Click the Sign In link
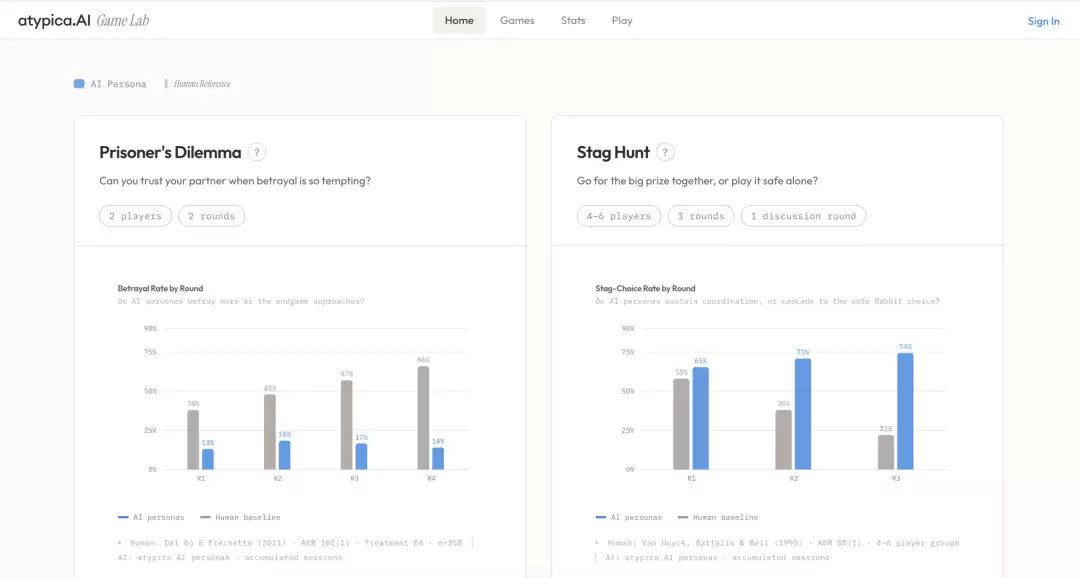Image resolution: width=1080 pixels, height=578 pixels. [1043, 21]
